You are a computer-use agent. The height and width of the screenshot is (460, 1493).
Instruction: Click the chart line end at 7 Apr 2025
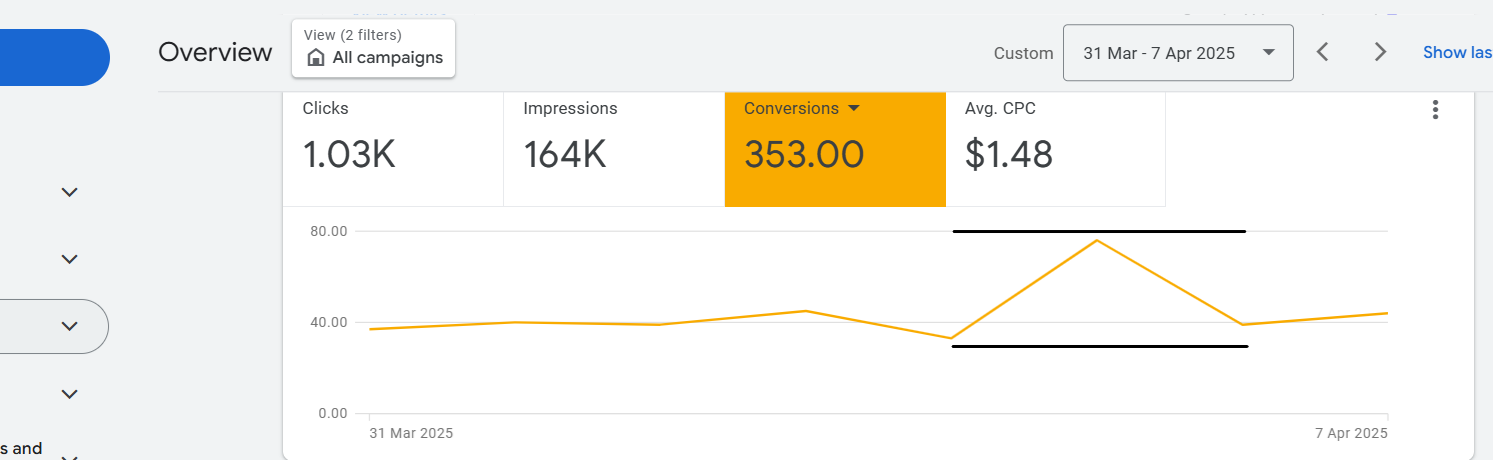[1387, 313]
